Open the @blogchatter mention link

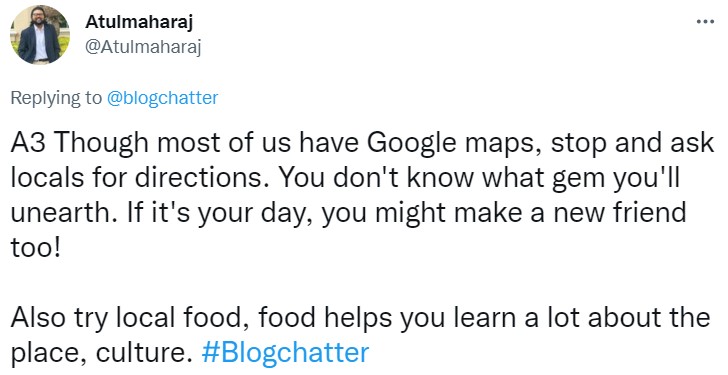coord(162,98)
